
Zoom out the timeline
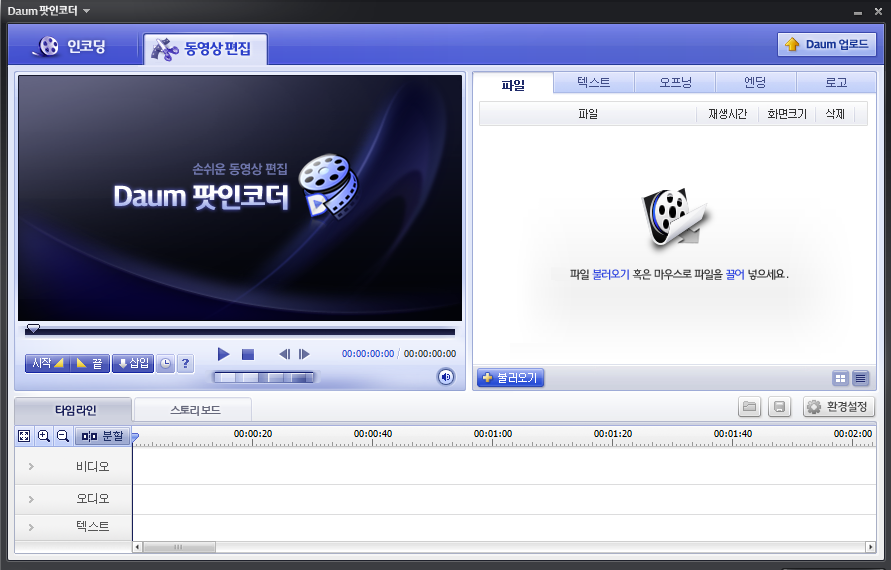[x=63, y=436]
